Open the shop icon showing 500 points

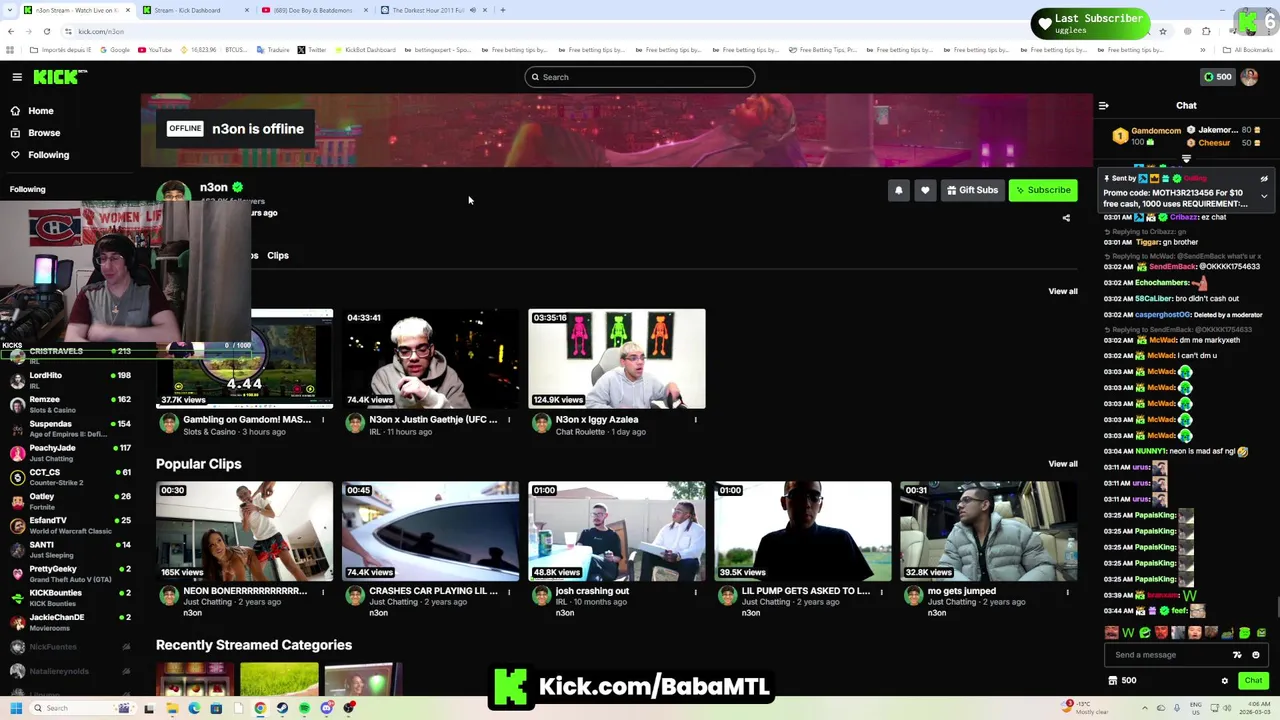[x=1122, y=681]
